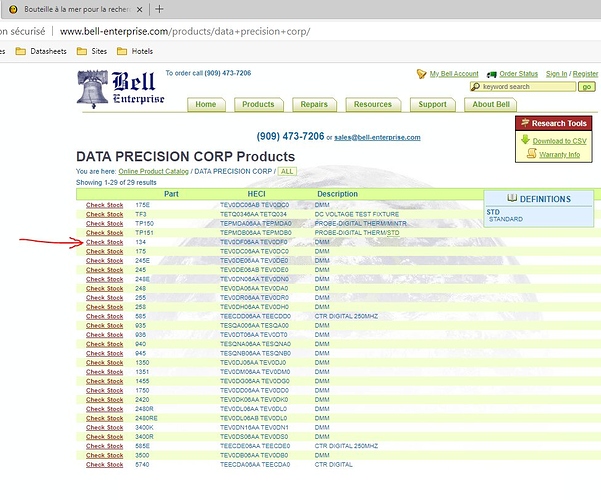Check Stock for part TF3
This screenshot has width=601, height=500.
pyautogui.click(x=105, y=214)
